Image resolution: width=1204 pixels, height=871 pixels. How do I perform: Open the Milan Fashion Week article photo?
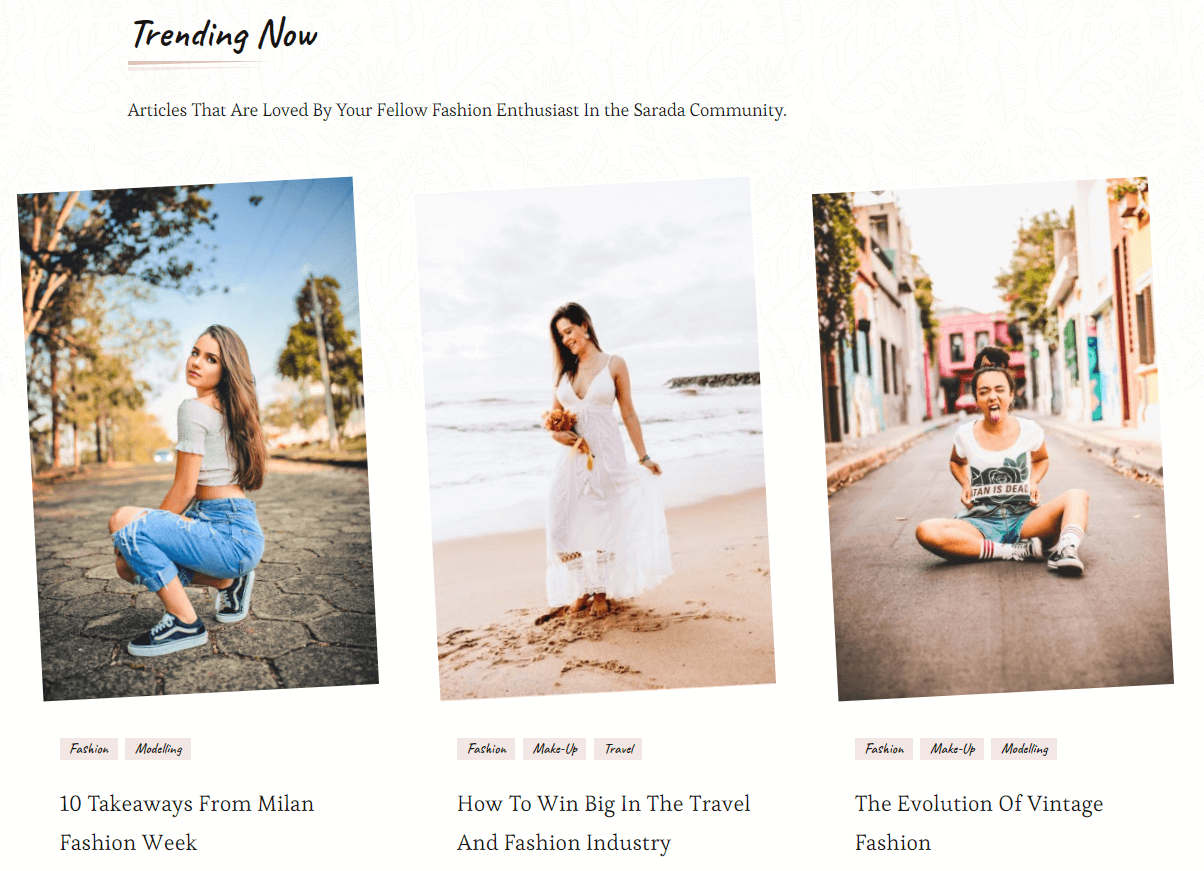coord(198,439)
